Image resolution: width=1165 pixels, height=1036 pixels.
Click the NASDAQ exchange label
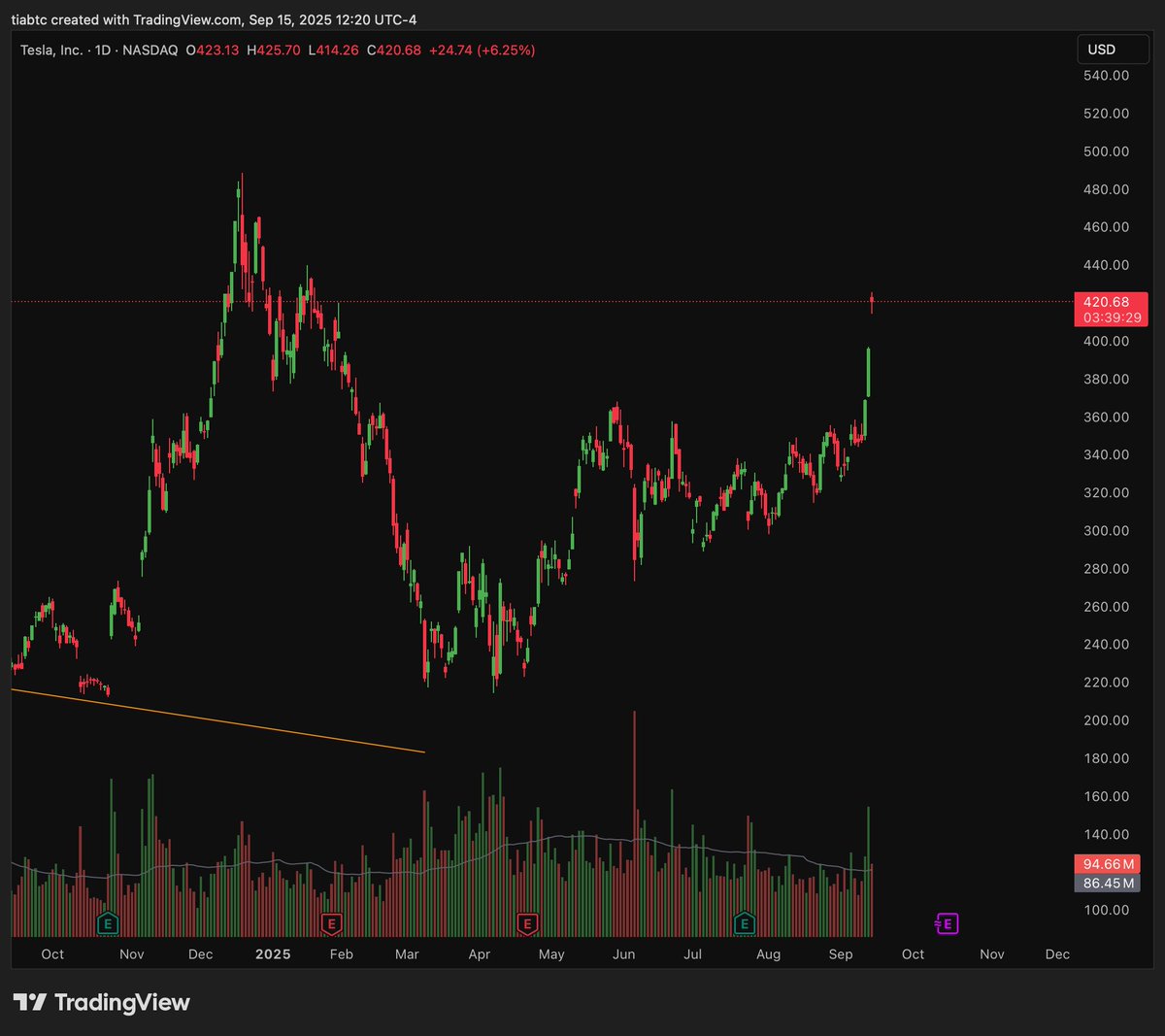(x=150, y=50)
